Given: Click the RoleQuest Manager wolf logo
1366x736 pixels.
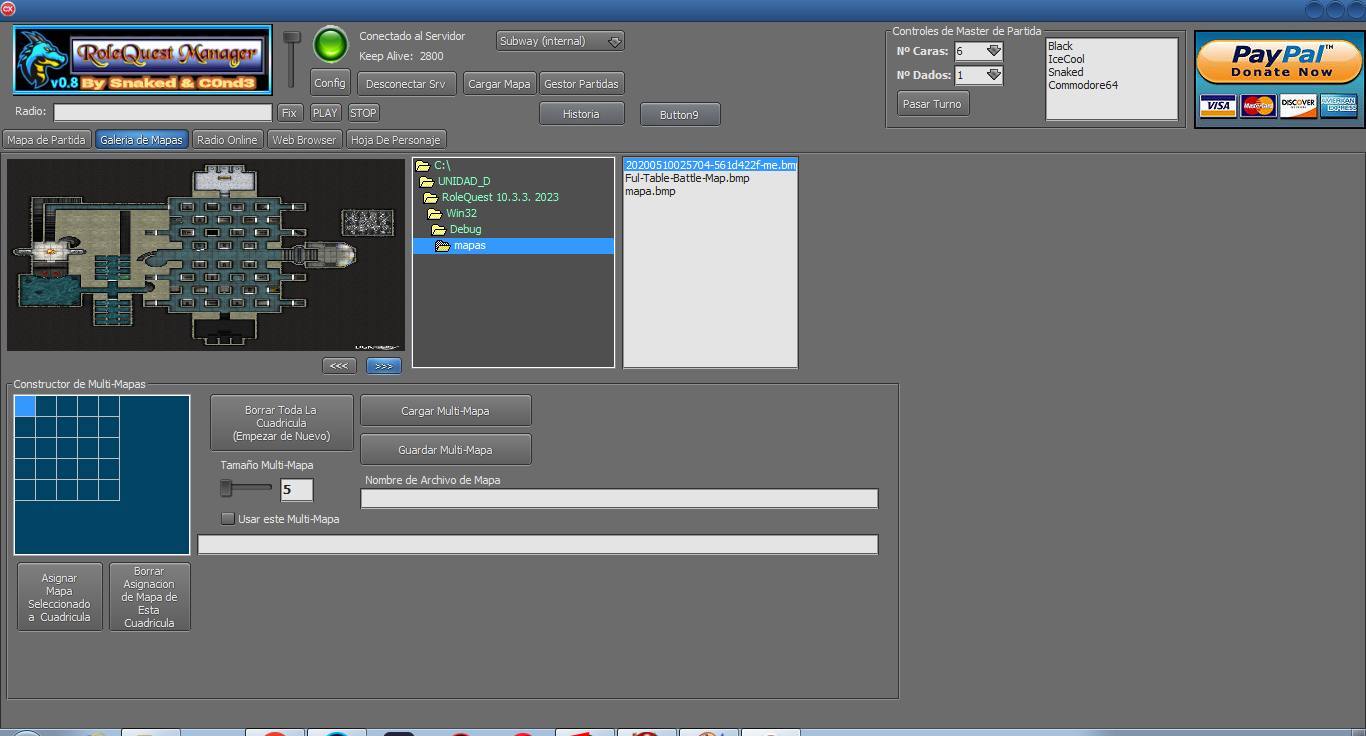Looking at the screenshot, I should (x=40, y=60).
